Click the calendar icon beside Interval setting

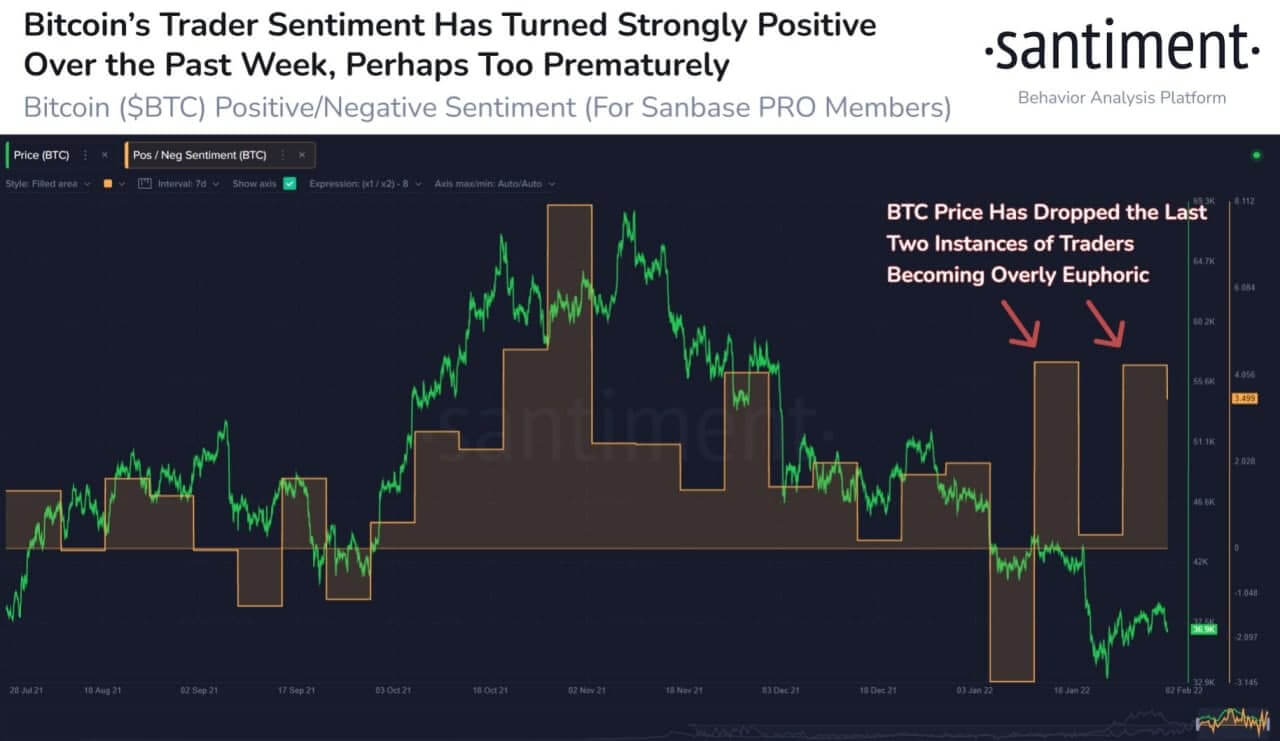click(x=142, y=184)
